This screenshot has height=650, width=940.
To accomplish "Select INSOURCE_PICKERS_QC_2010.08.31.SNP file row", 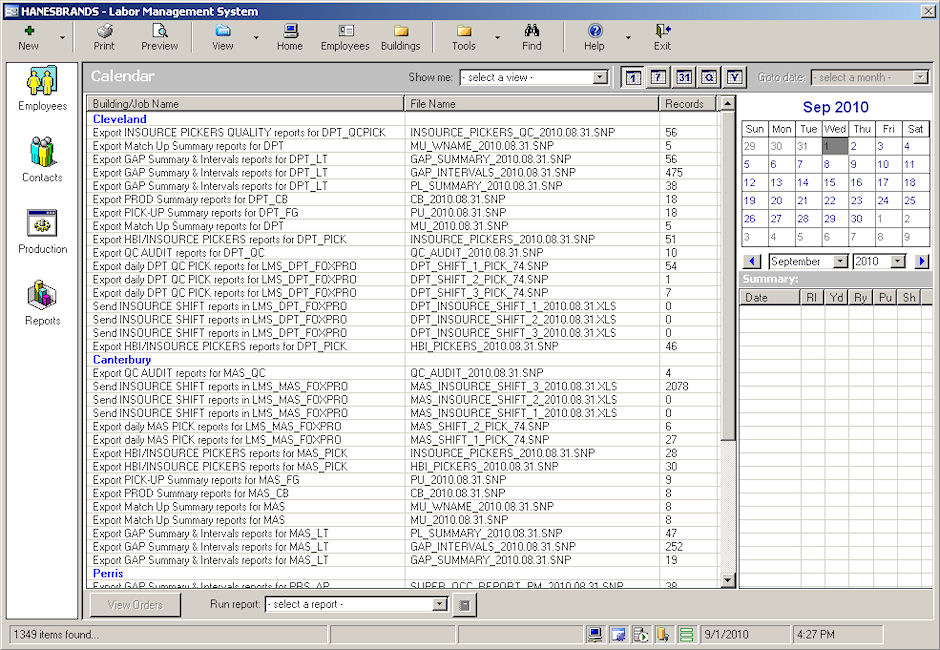I will (x=402, y=133).
